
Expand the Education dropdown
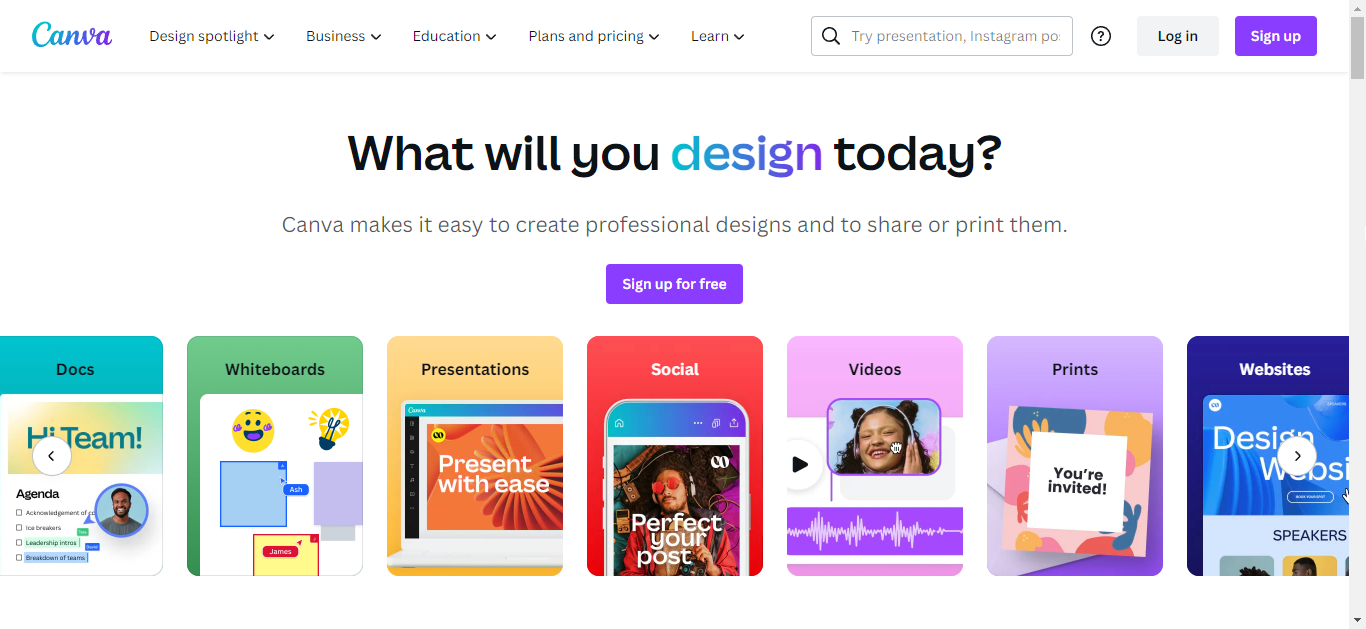coord(454,36)
